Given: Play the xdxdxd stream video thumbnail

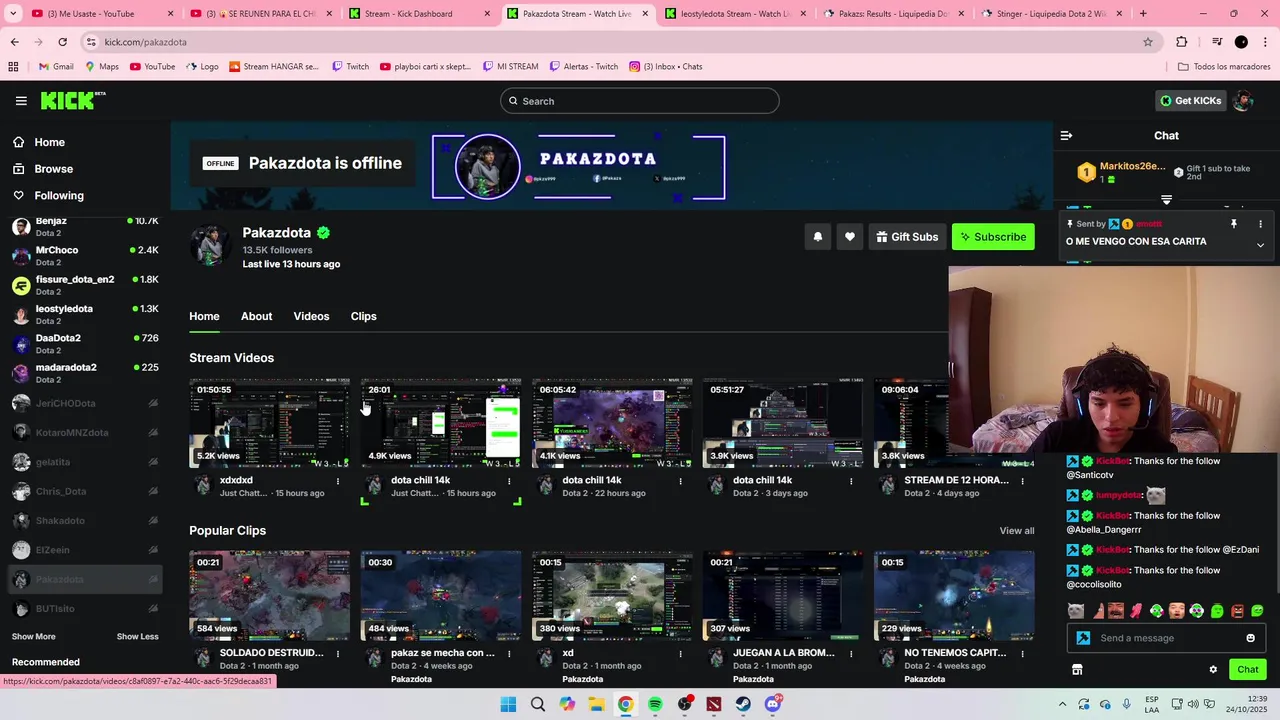Looking at the screenshot, I should tap(270, 423).
